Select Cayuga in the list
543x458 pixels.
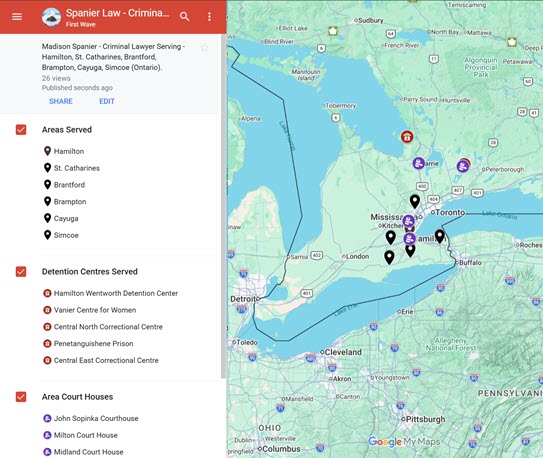[61, 218]
